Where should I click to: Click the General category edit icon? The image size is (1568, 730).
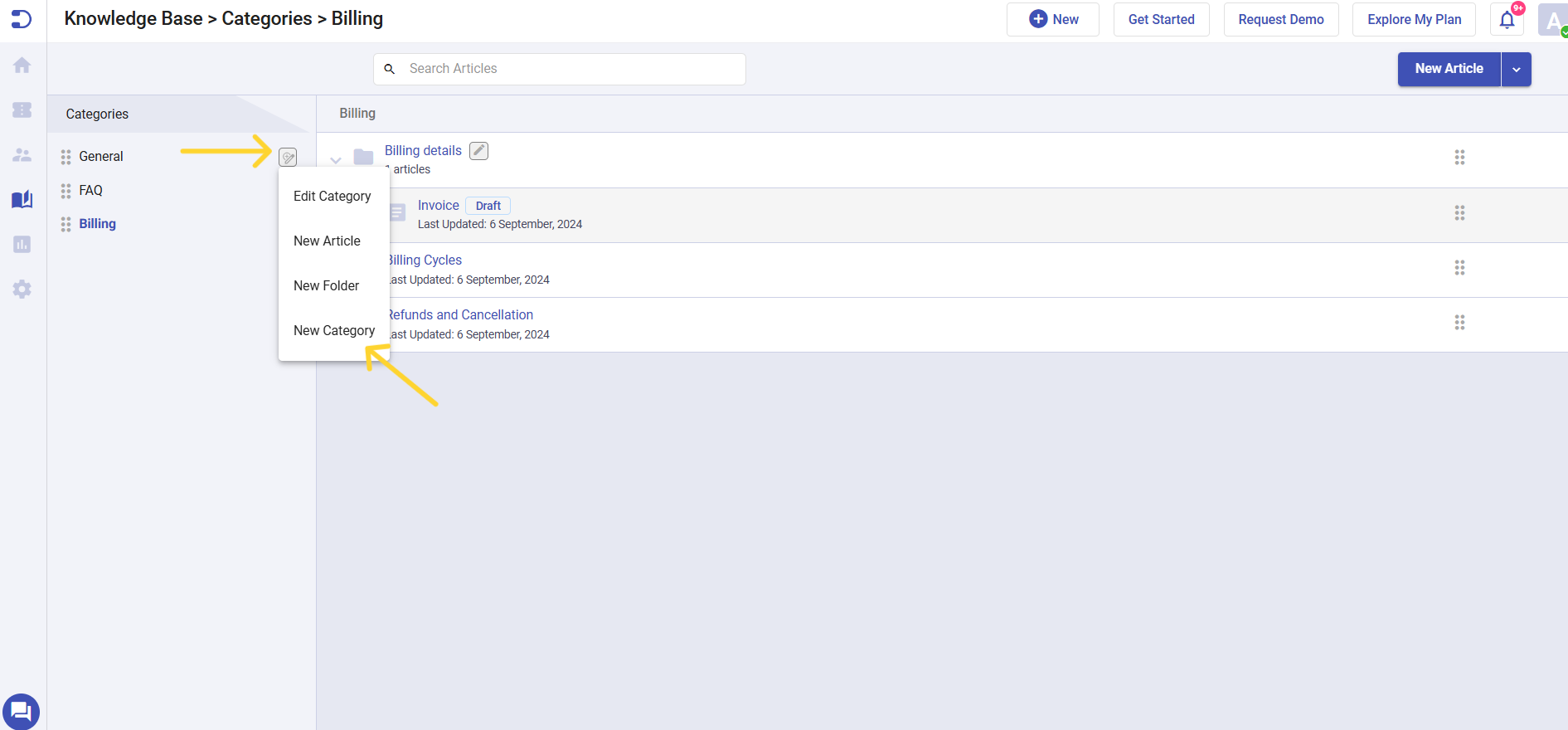pos(288,157)
